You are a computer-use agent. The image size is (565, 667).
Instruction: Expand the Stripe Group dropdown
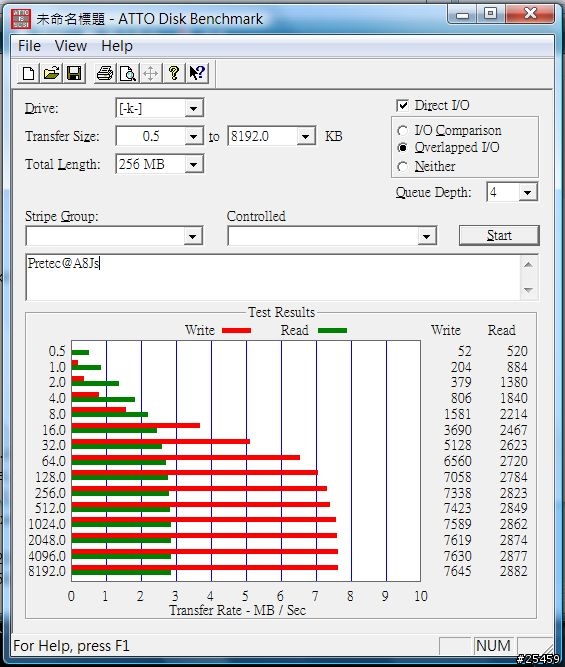click(192, 236)
